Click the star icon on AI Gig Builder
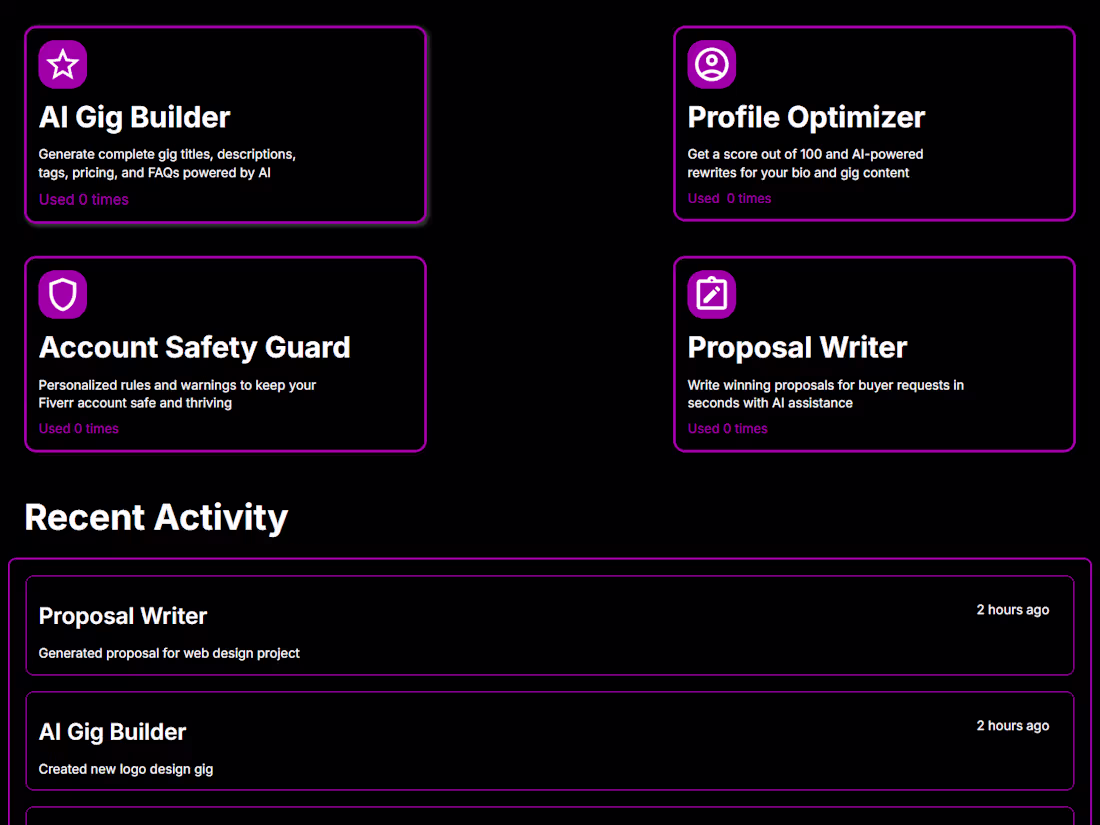The height and width of the screenshot is (825, 1100). 62,65
